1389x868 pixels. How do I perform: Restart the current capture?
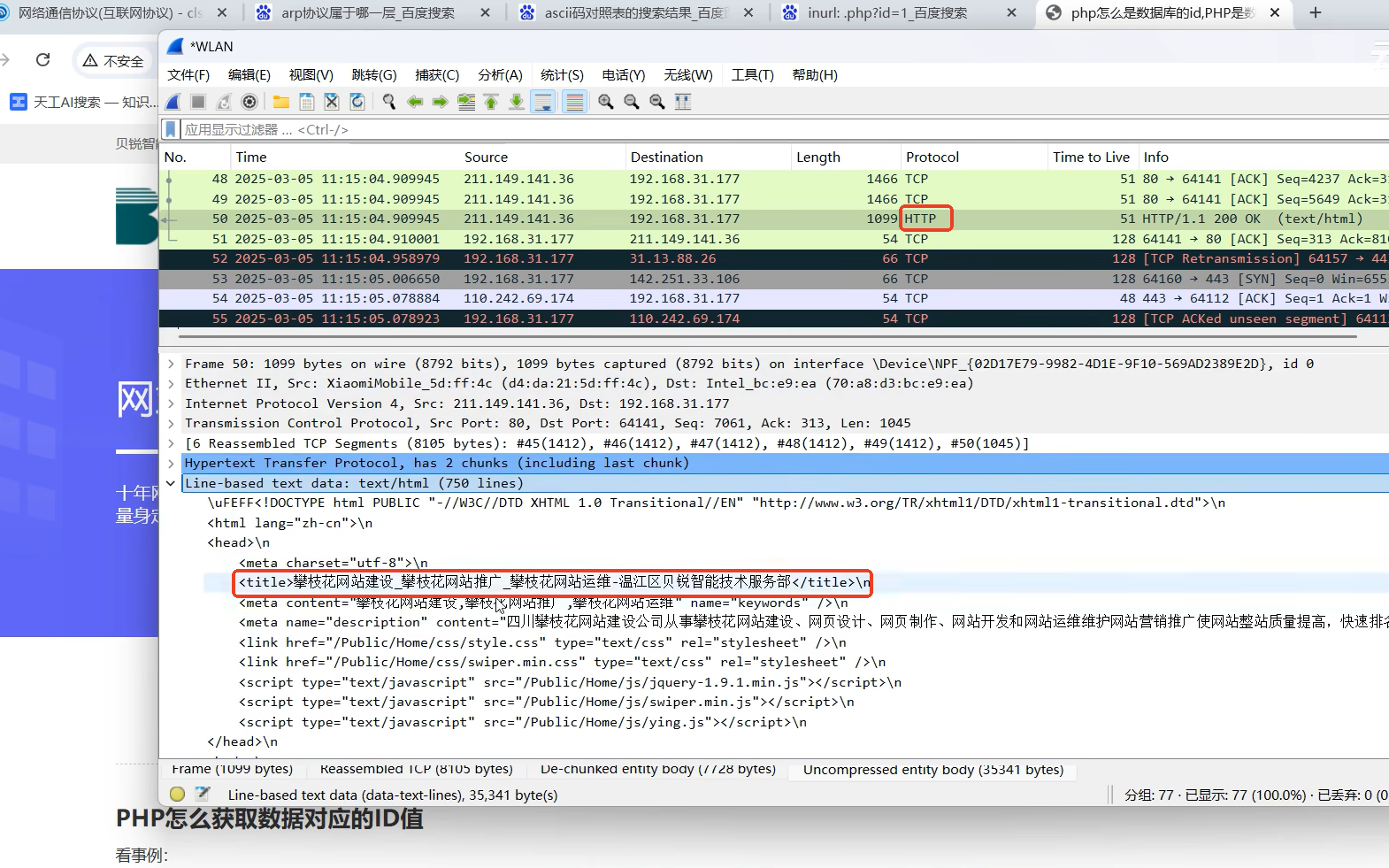tap(224, 102)
